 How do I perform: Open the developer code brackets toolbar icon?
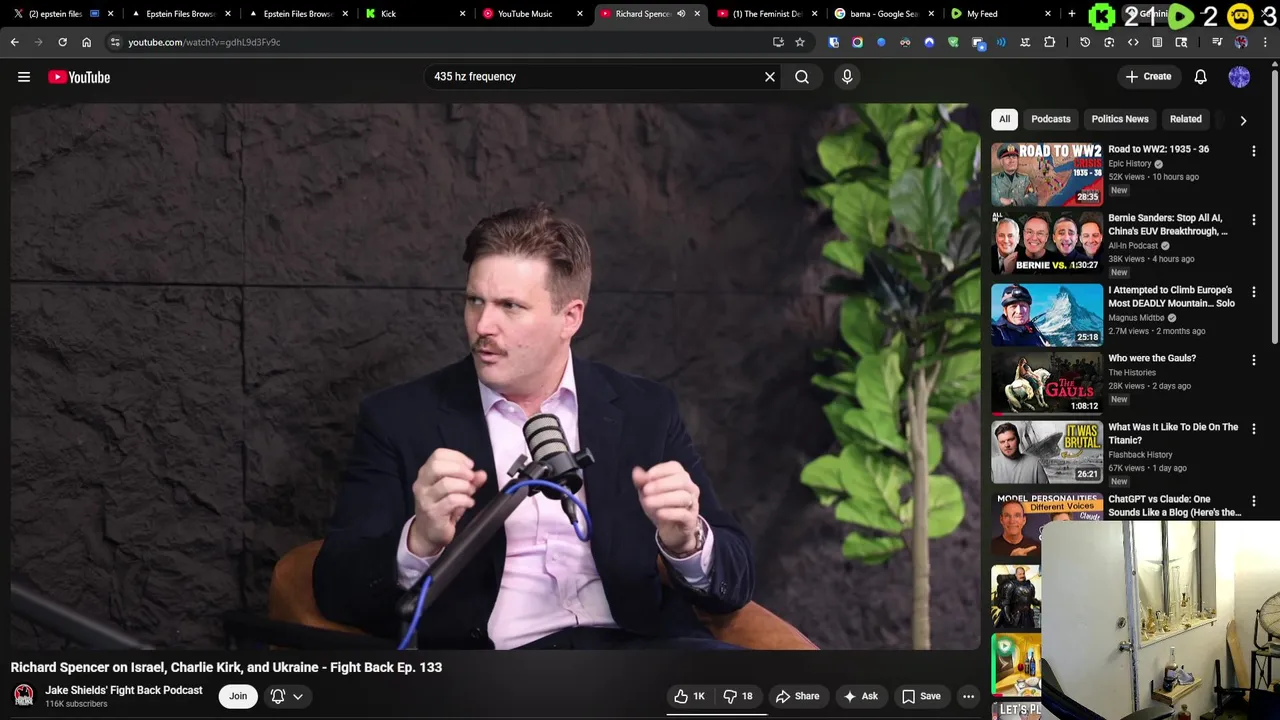tap(1133, 42)
